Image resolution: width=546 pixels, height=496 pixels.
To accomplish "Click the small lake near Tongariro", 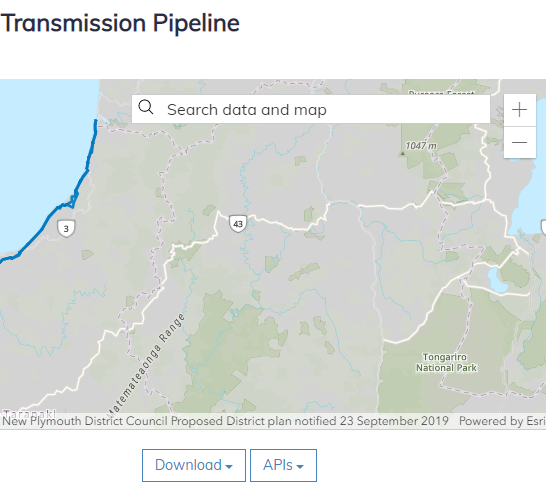I will 497,280.
